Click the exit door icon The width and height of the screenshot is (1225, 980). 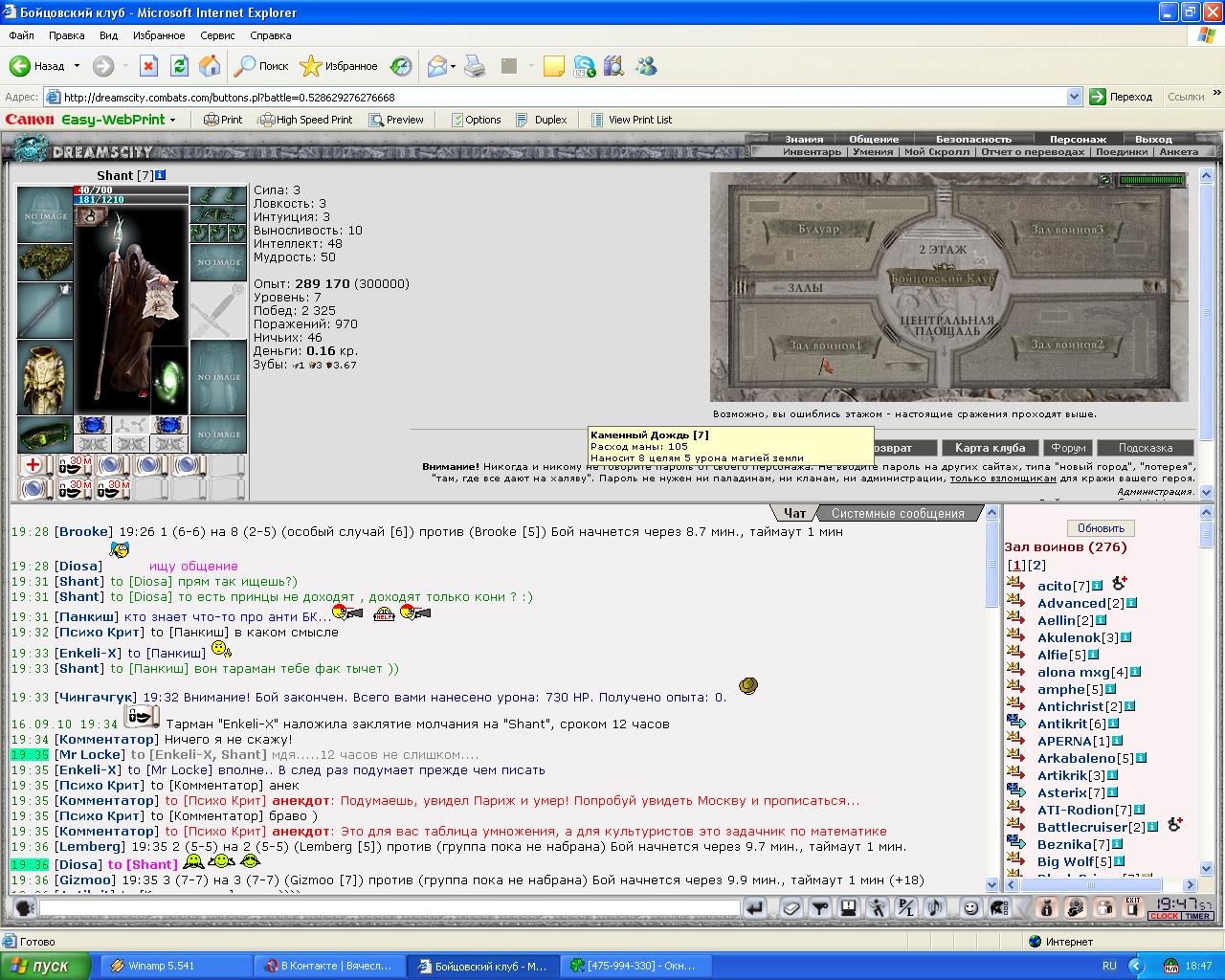[1133, 908]
